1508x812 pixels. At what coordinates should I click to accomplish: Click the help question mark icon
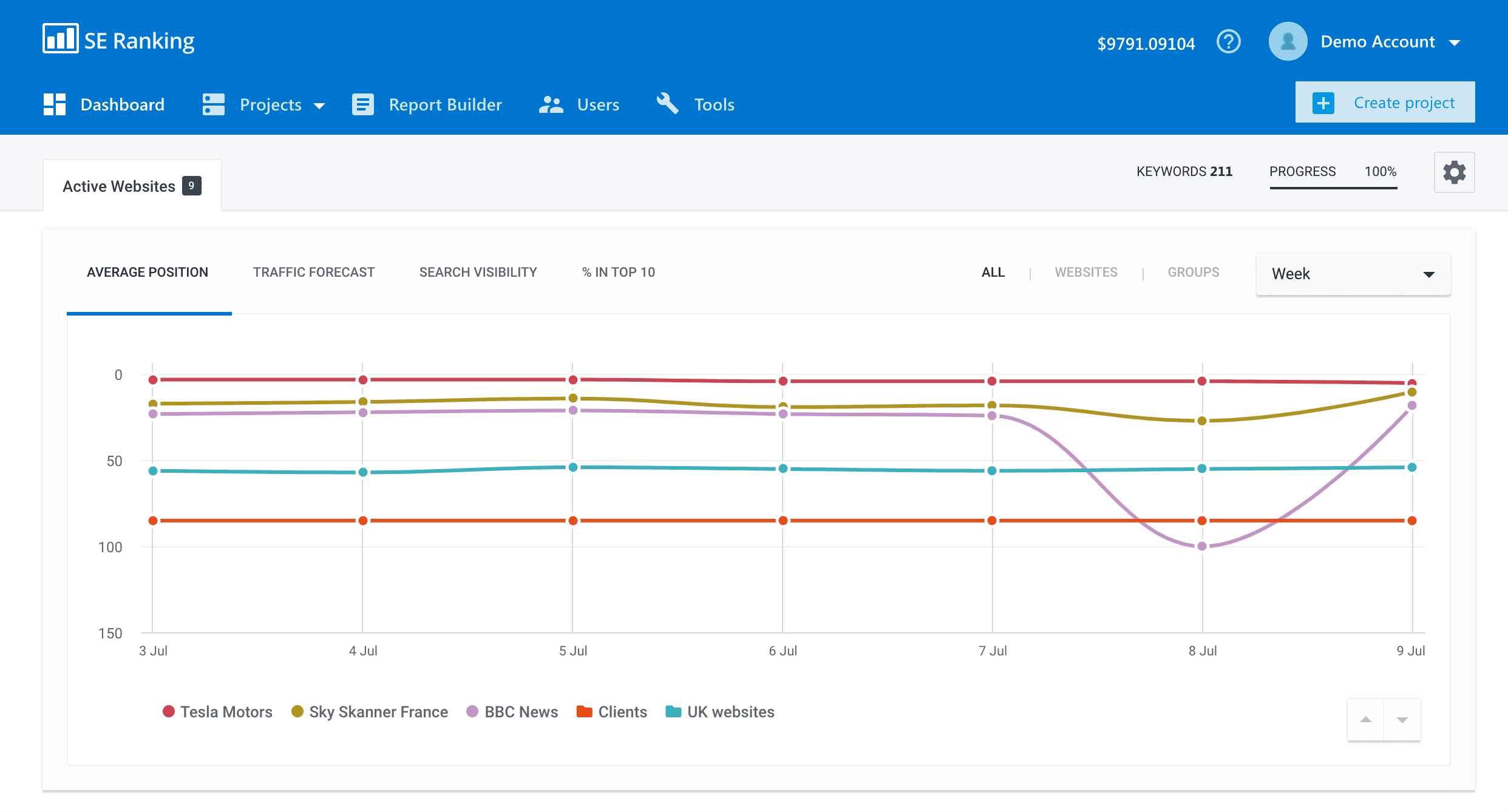click(x=1228, y=42)
